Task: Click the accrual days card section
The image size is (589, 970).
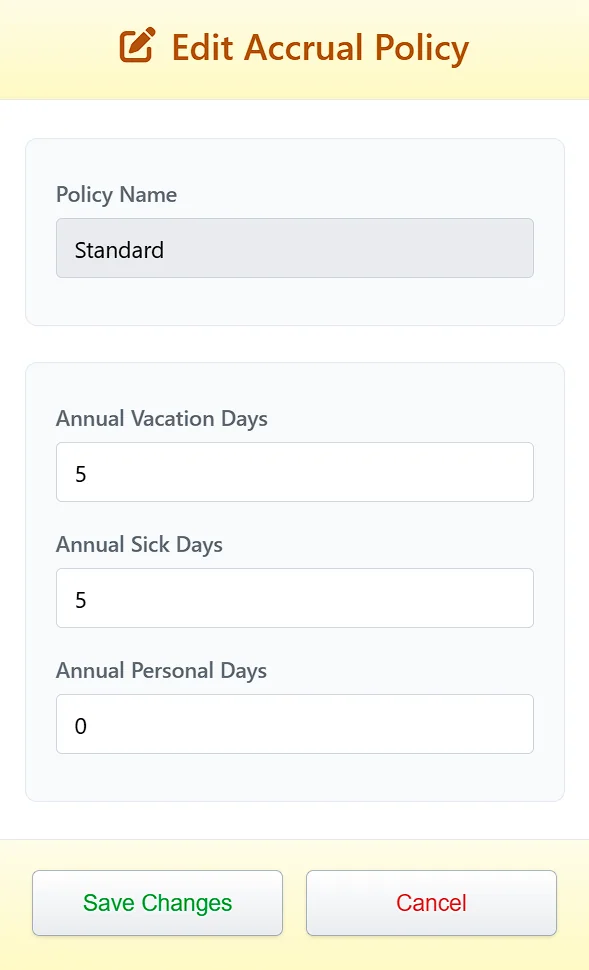Action: click(294, 580)
